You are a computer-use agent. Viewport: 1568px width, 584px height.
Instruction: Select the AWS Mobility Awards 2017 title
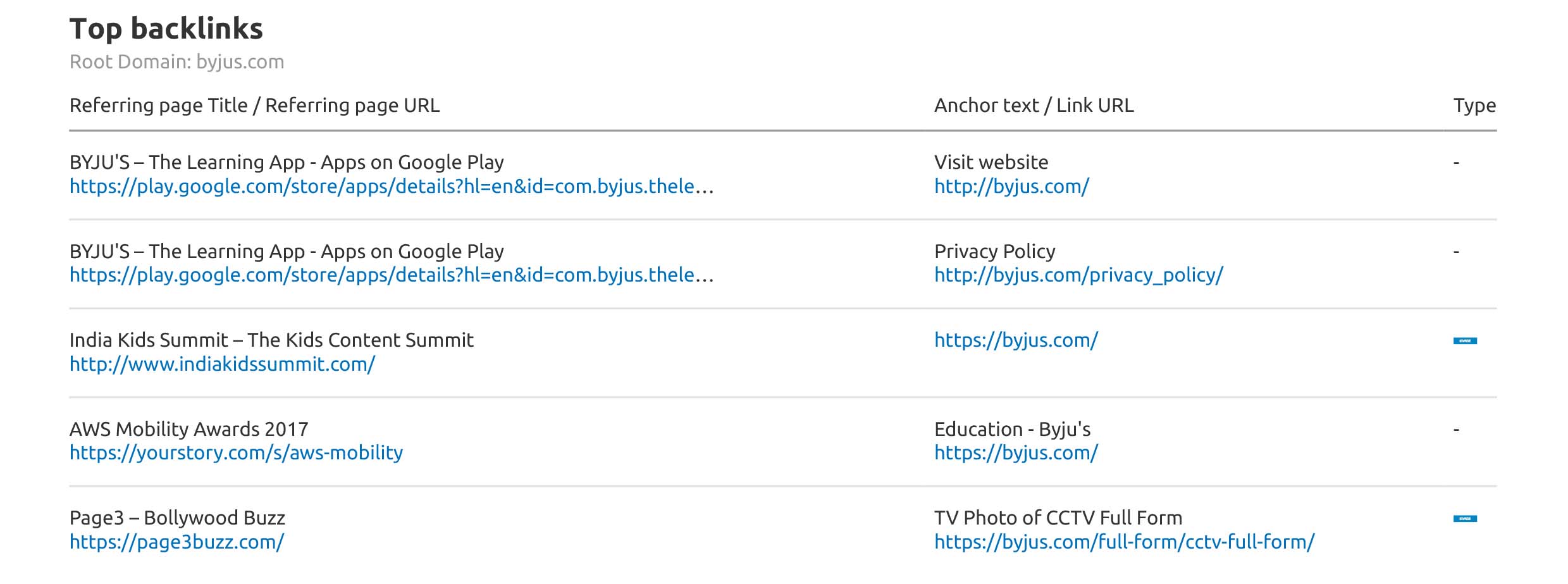(188, 429)
